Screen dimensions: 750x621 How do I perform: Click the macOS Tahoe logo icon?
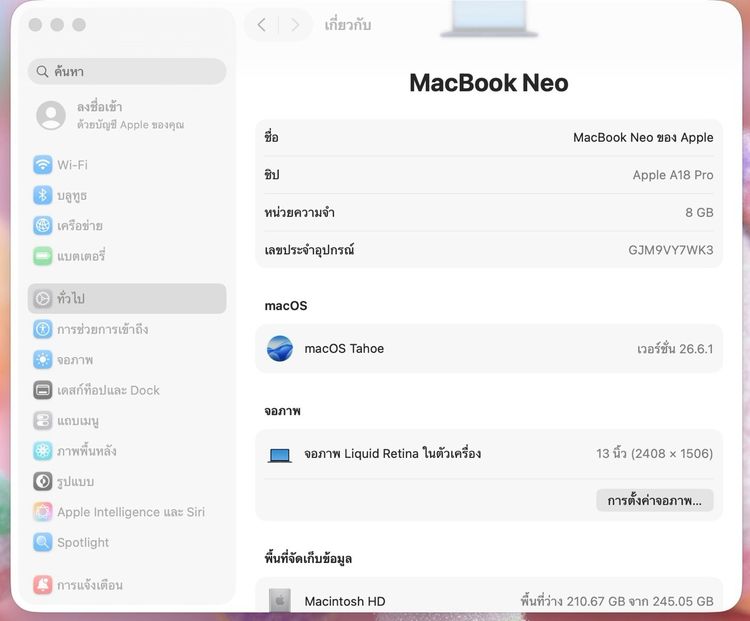tap(280, 348)
